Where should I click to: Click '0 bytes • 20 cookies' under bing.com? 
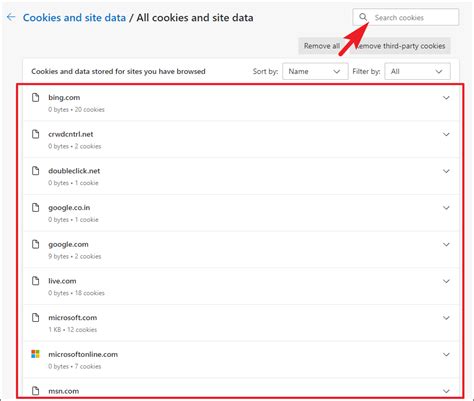coord(76,109)
